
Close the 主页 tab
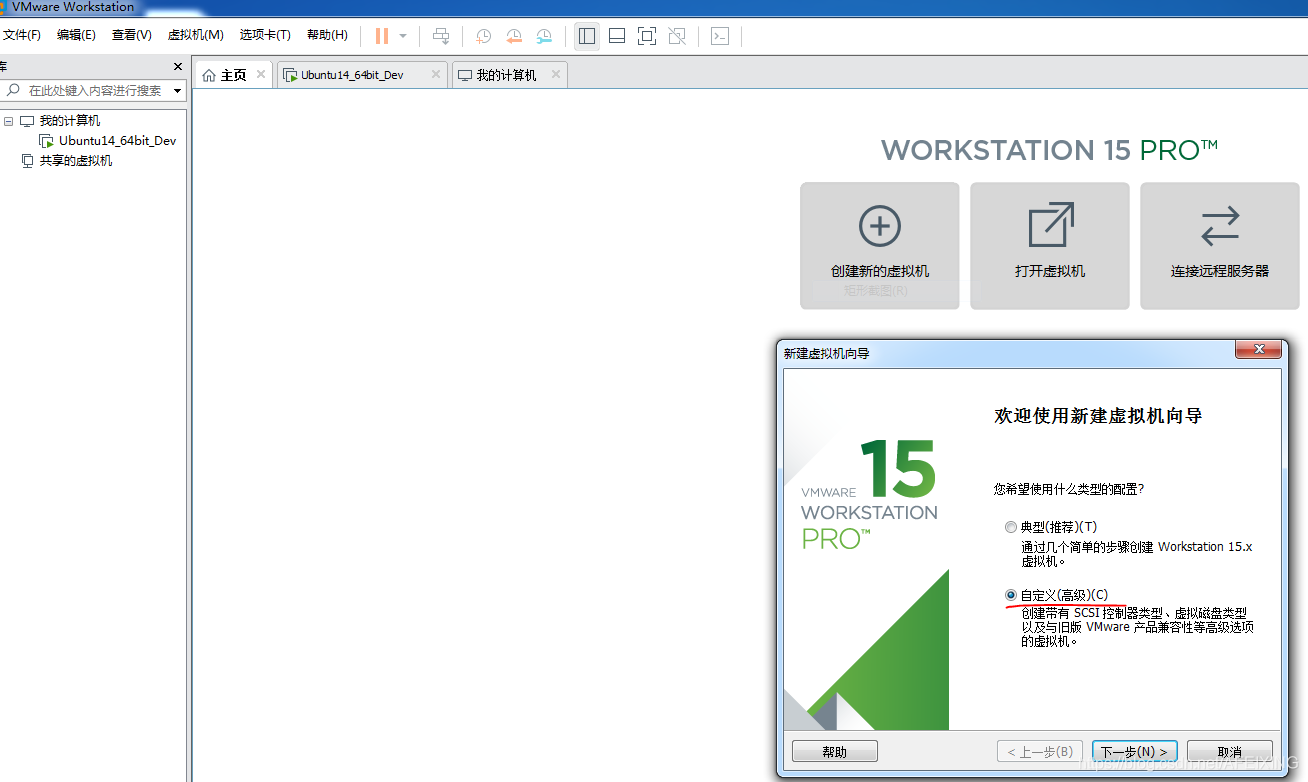pyautogui.click(x=261, y=74)
